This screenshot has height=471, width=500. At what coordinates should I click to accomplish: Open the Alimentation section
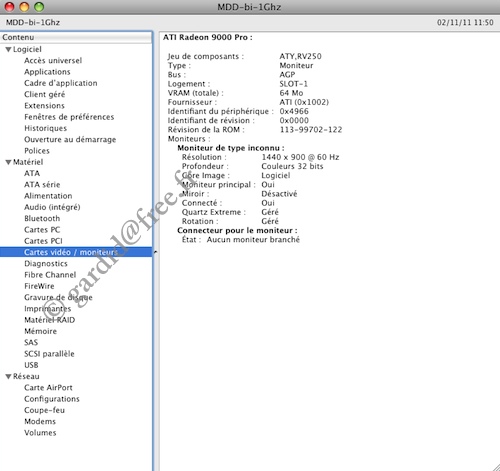click(x=48, y=196)
